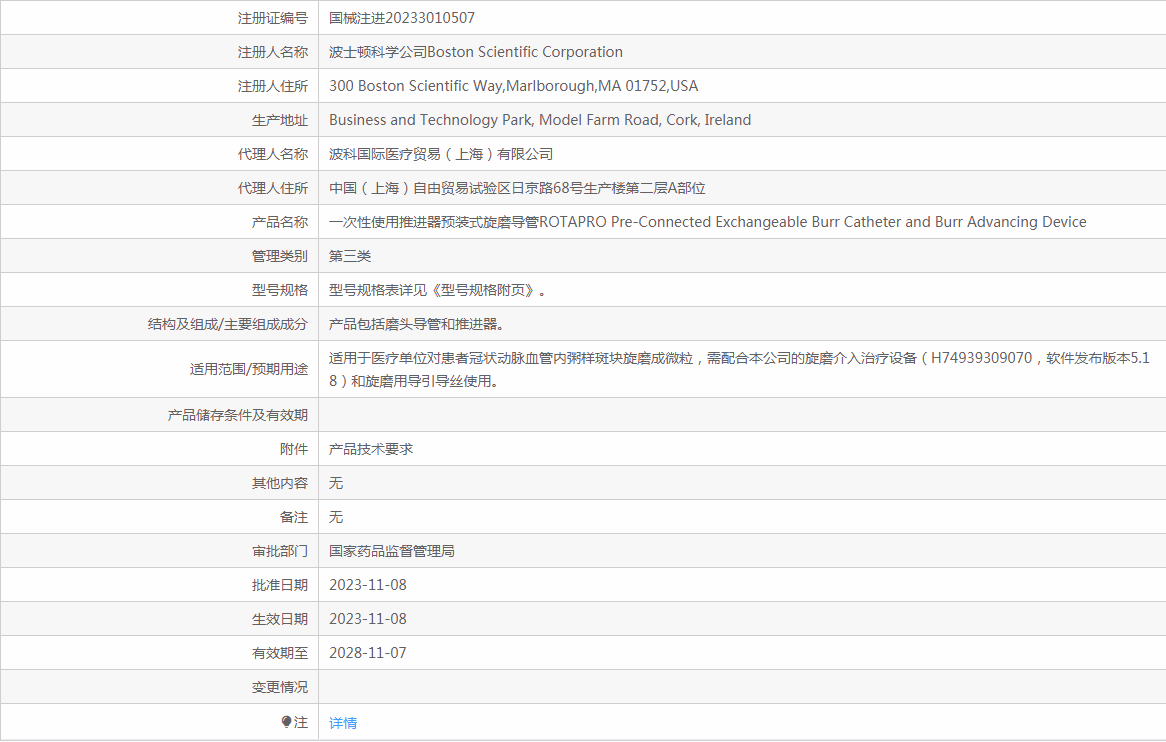The width and height of the screenshot is (1166, 742).
Task: Click the 产品名称 label
Action: [280, 222]
